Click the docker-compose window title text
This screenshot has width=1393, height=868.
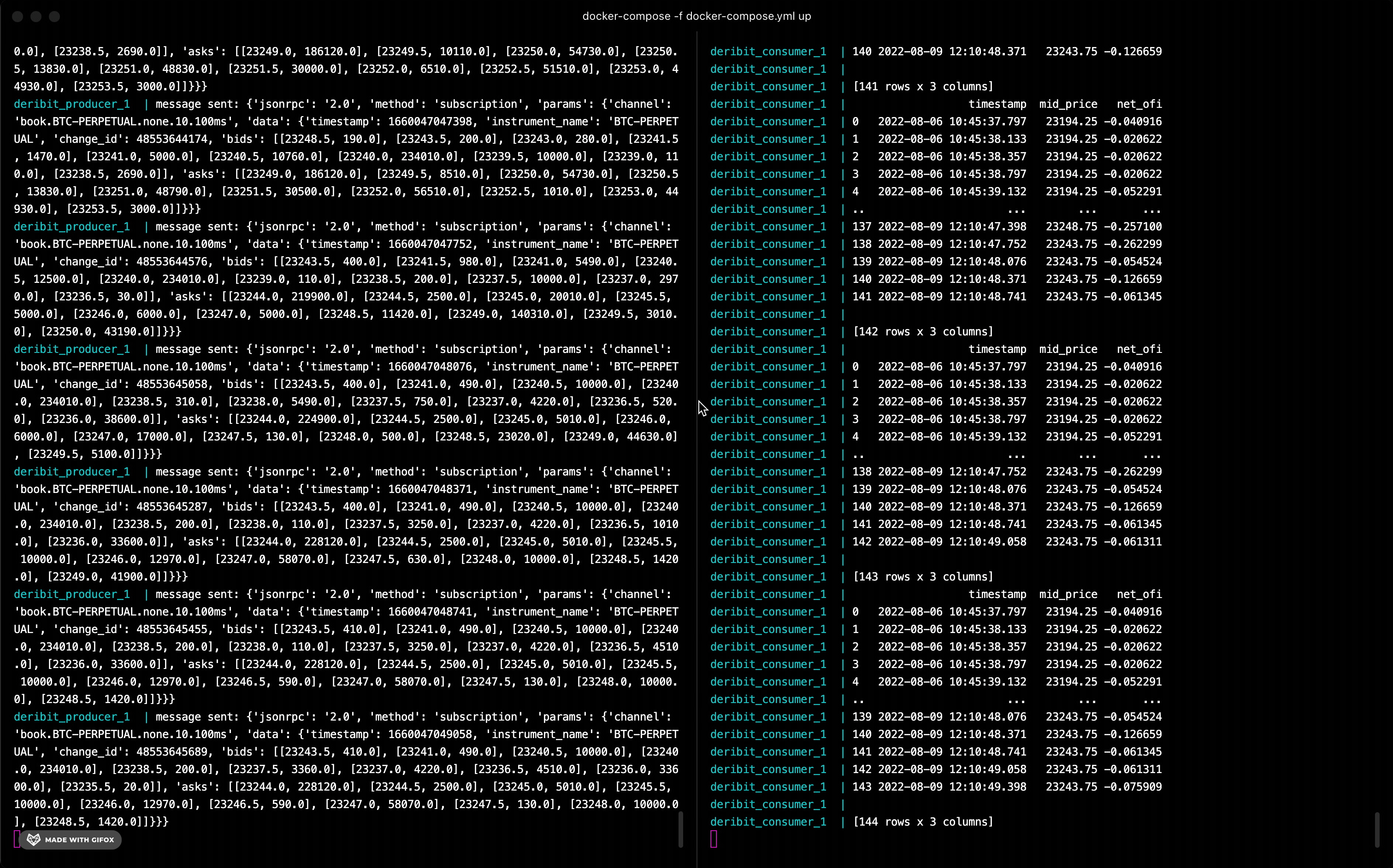coord(696,16)
